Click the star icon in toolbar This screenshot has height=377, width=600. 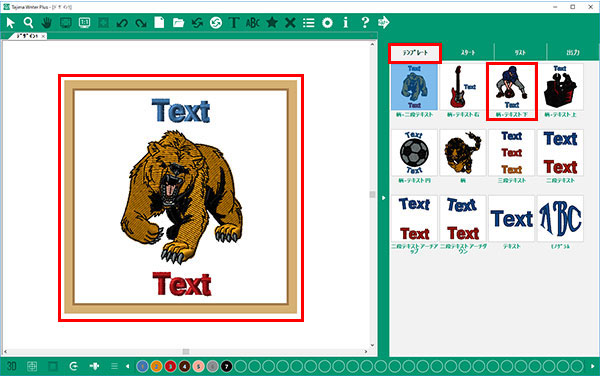coord(272,23)
